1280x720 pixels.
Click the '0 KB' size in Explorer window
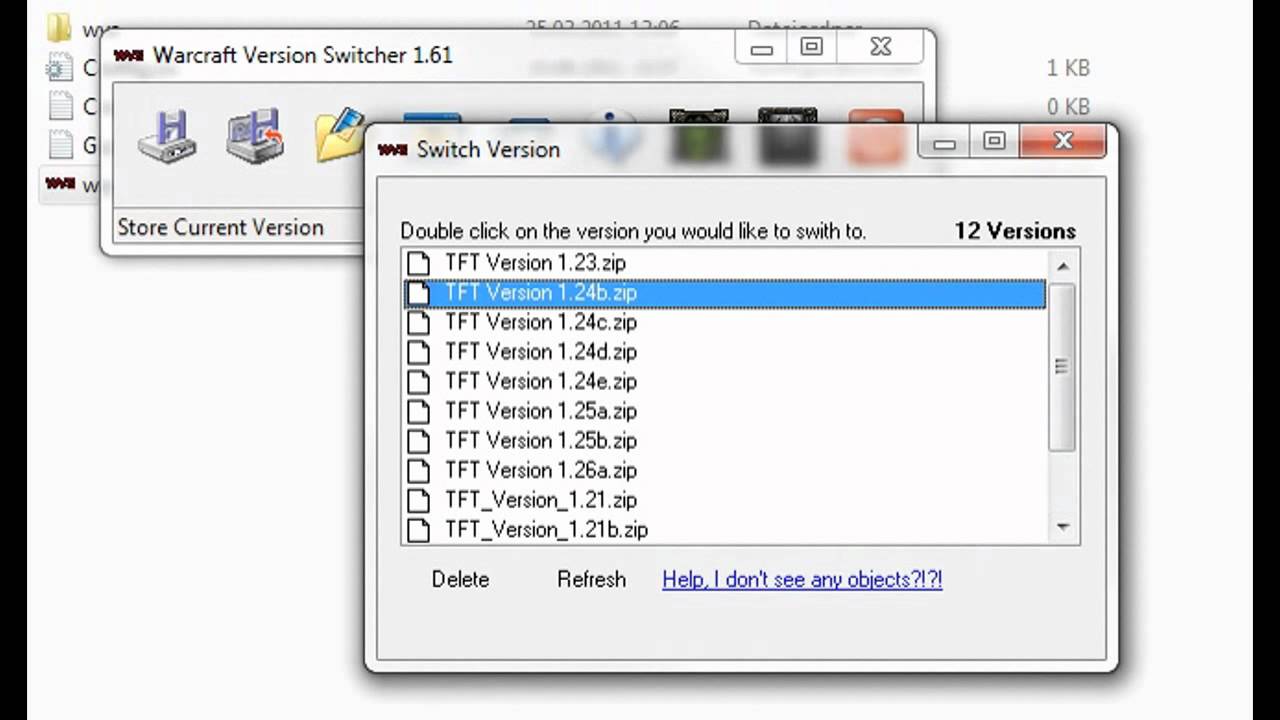click(1067, 107)
